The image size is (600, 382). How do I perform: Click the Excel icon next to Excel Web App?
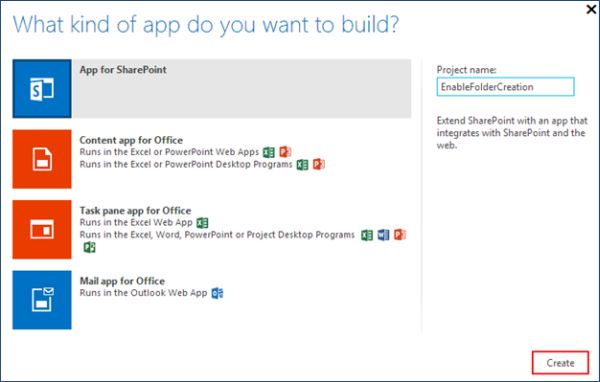coord(202,223)
